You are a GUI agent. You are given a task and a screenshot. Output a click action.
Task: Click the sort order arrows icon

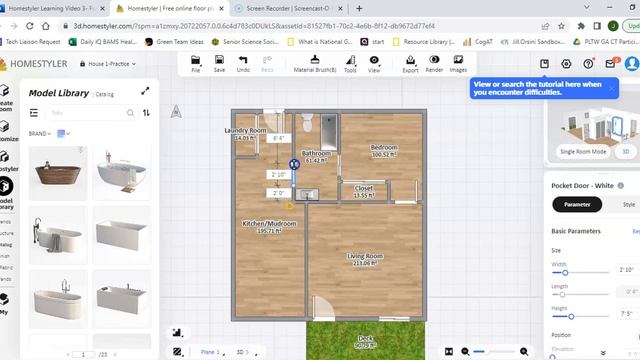click(146, 113)
